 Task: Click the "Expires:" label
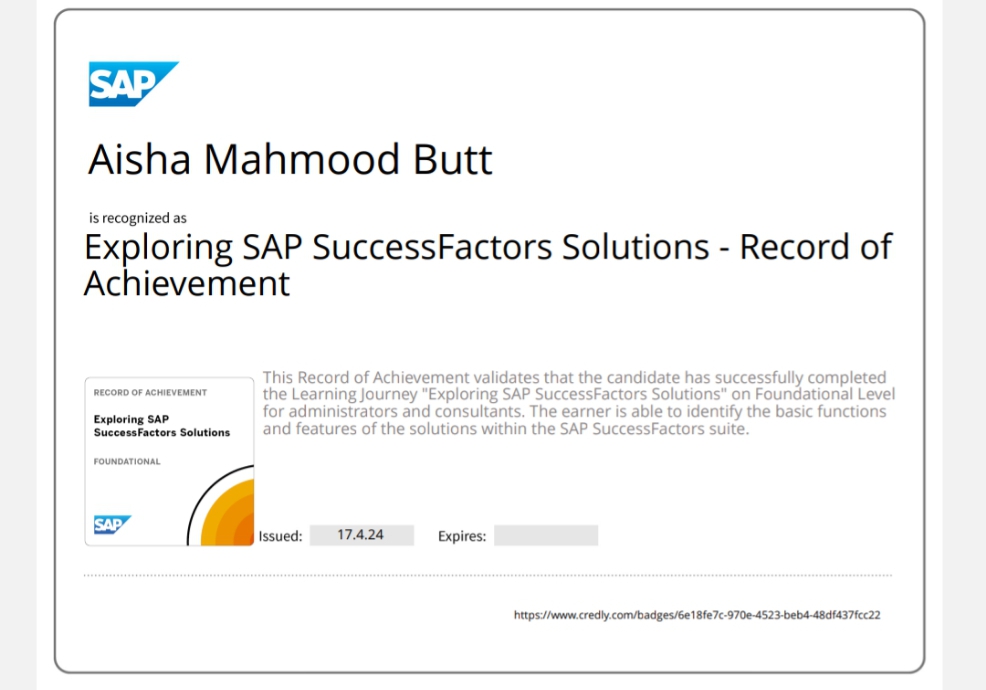click(462, 536)
